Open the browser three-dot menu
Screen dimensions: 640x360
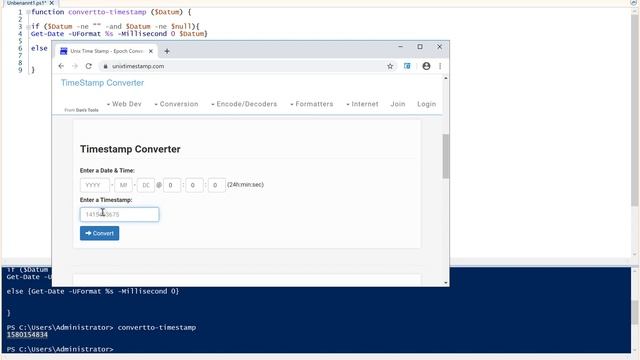pyautogui.click(x=440, y=66)
